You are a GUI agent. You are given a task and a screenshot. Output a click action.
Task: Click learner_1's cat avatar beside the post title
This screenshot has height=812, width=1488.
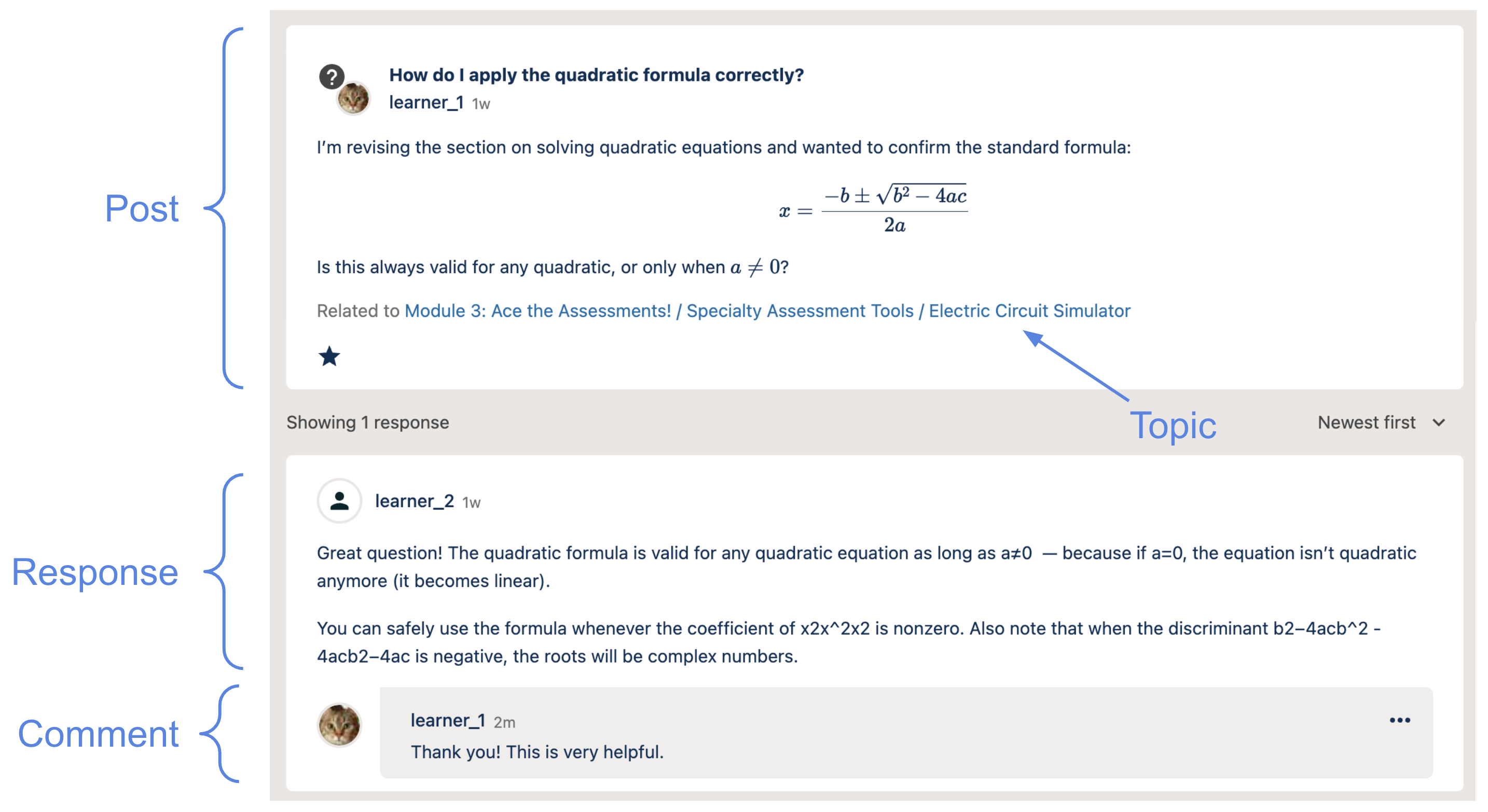coord(353,99)
